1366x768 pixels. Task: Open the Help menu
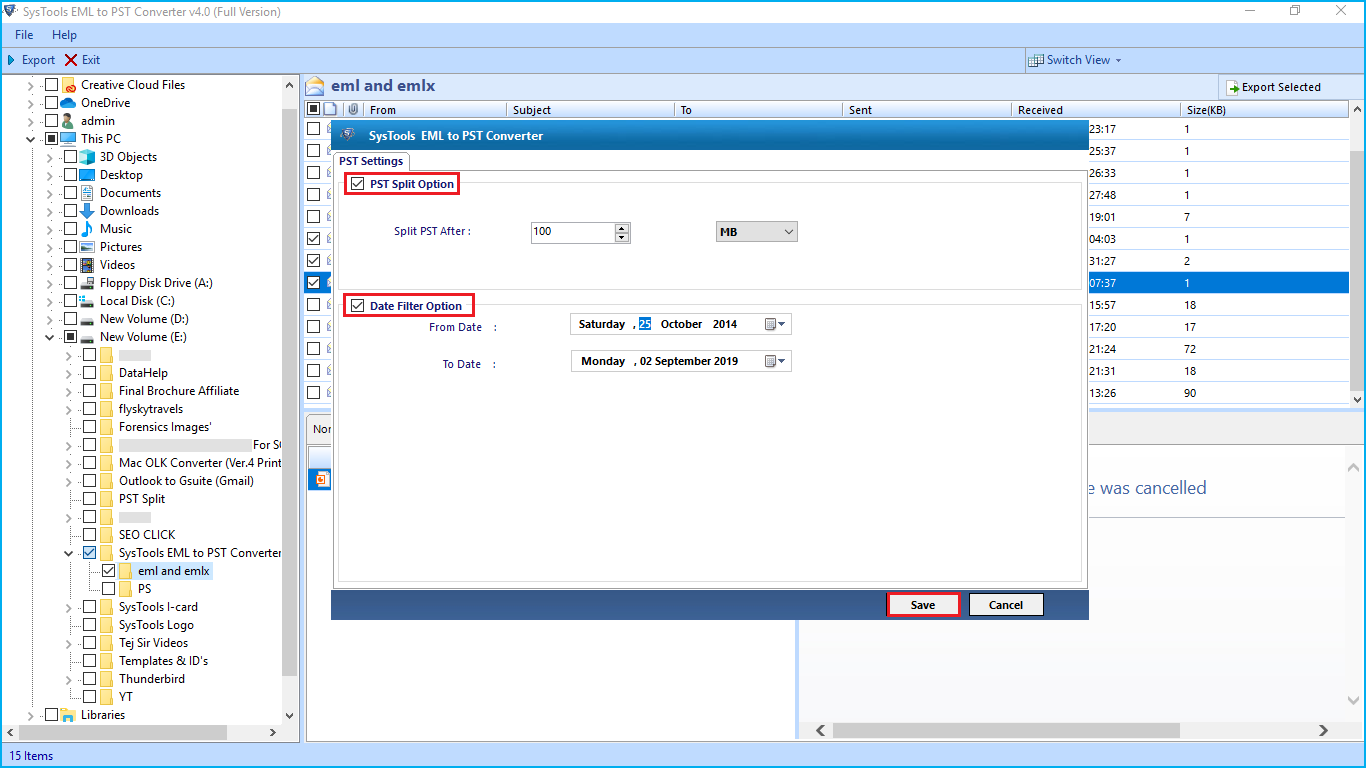tap(64, 35)
